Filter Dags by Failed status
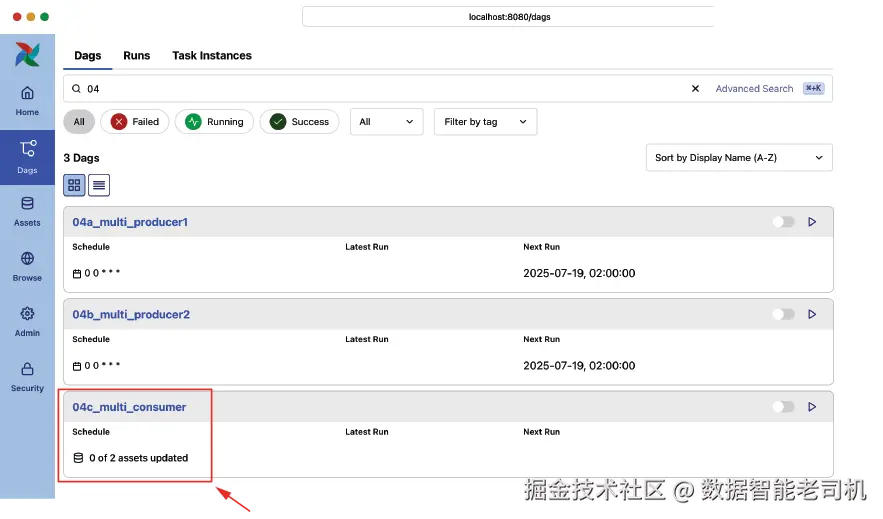 click(135, 122)
